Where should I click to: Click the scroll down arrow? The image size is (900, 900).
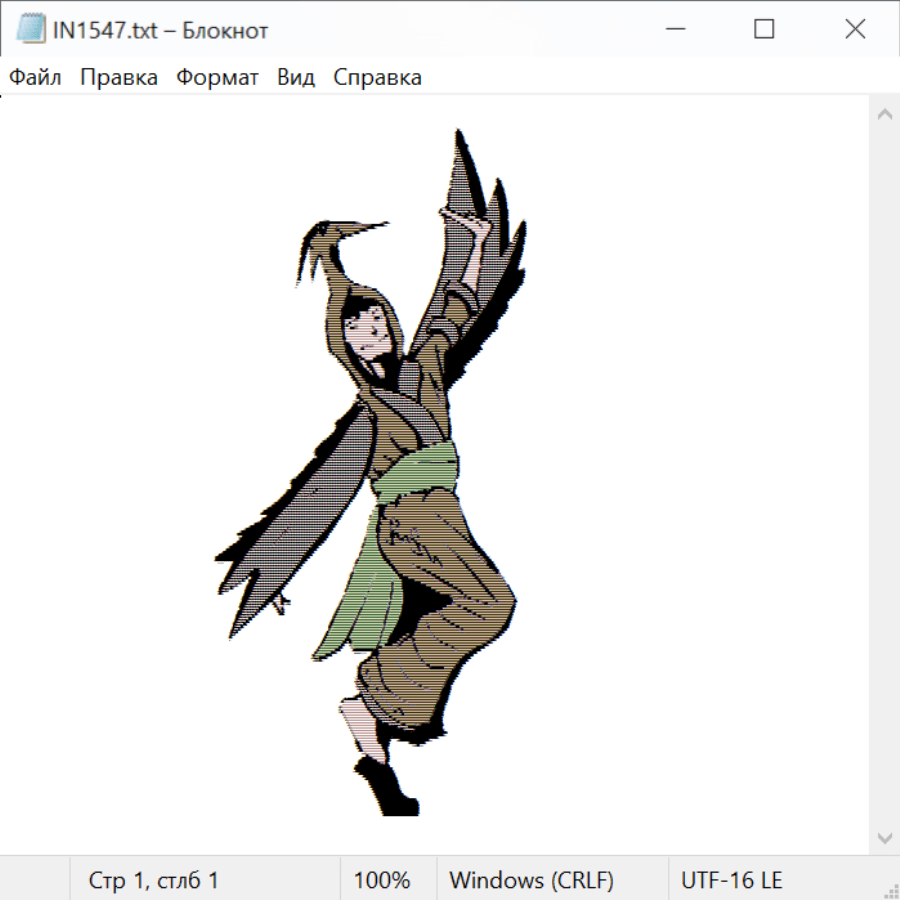(884, 837)
